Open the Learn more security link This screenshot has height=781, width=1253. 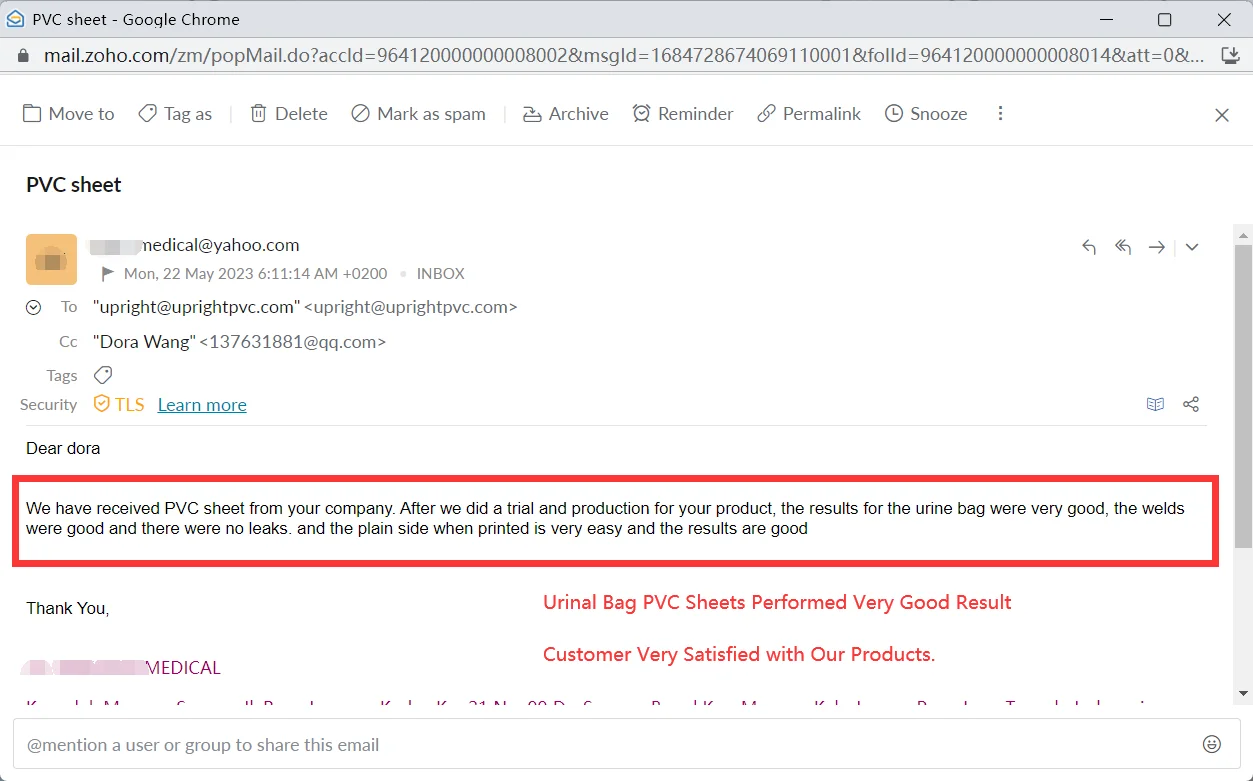(x=202, y=405)
